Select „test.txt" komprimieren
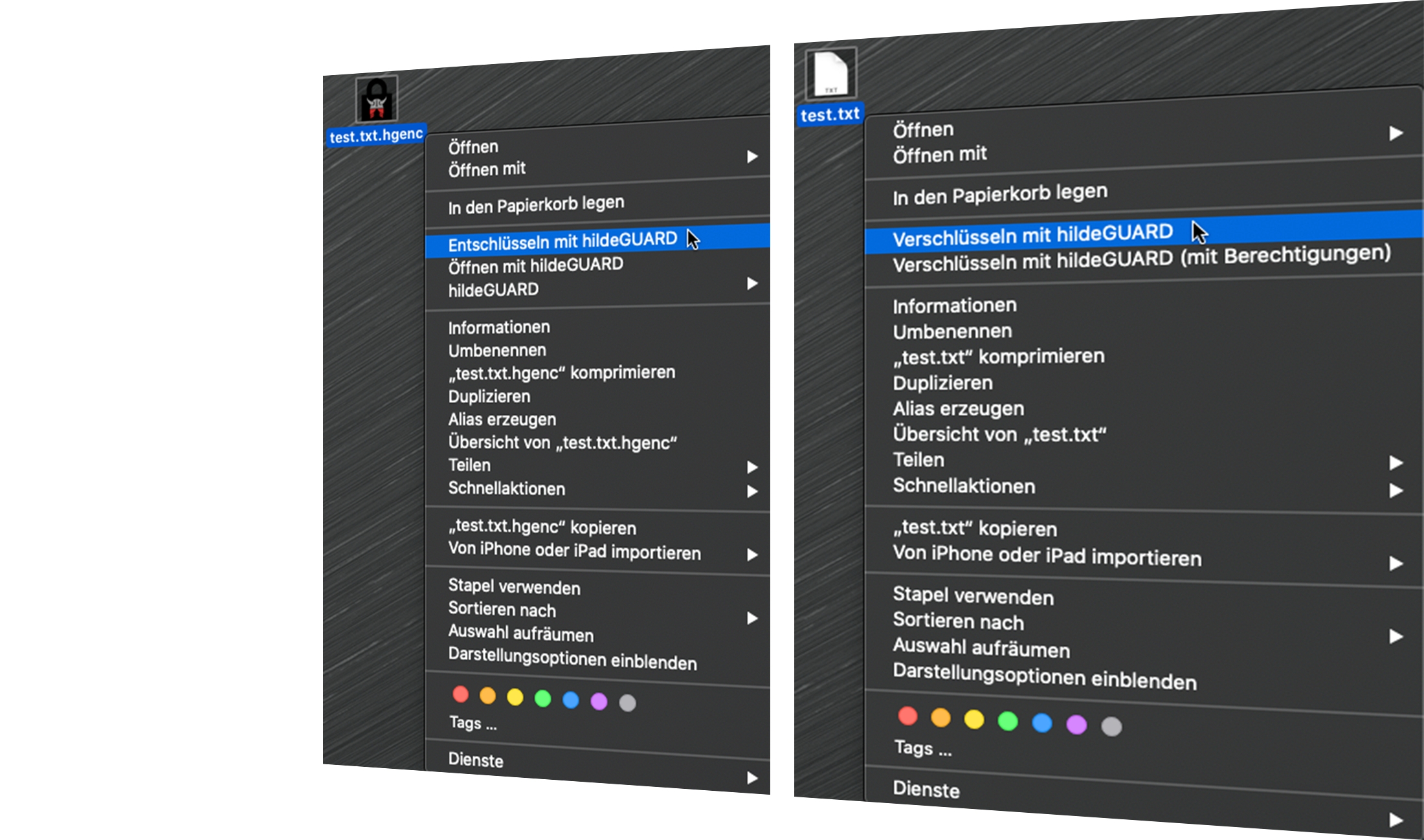 [998, 357]
